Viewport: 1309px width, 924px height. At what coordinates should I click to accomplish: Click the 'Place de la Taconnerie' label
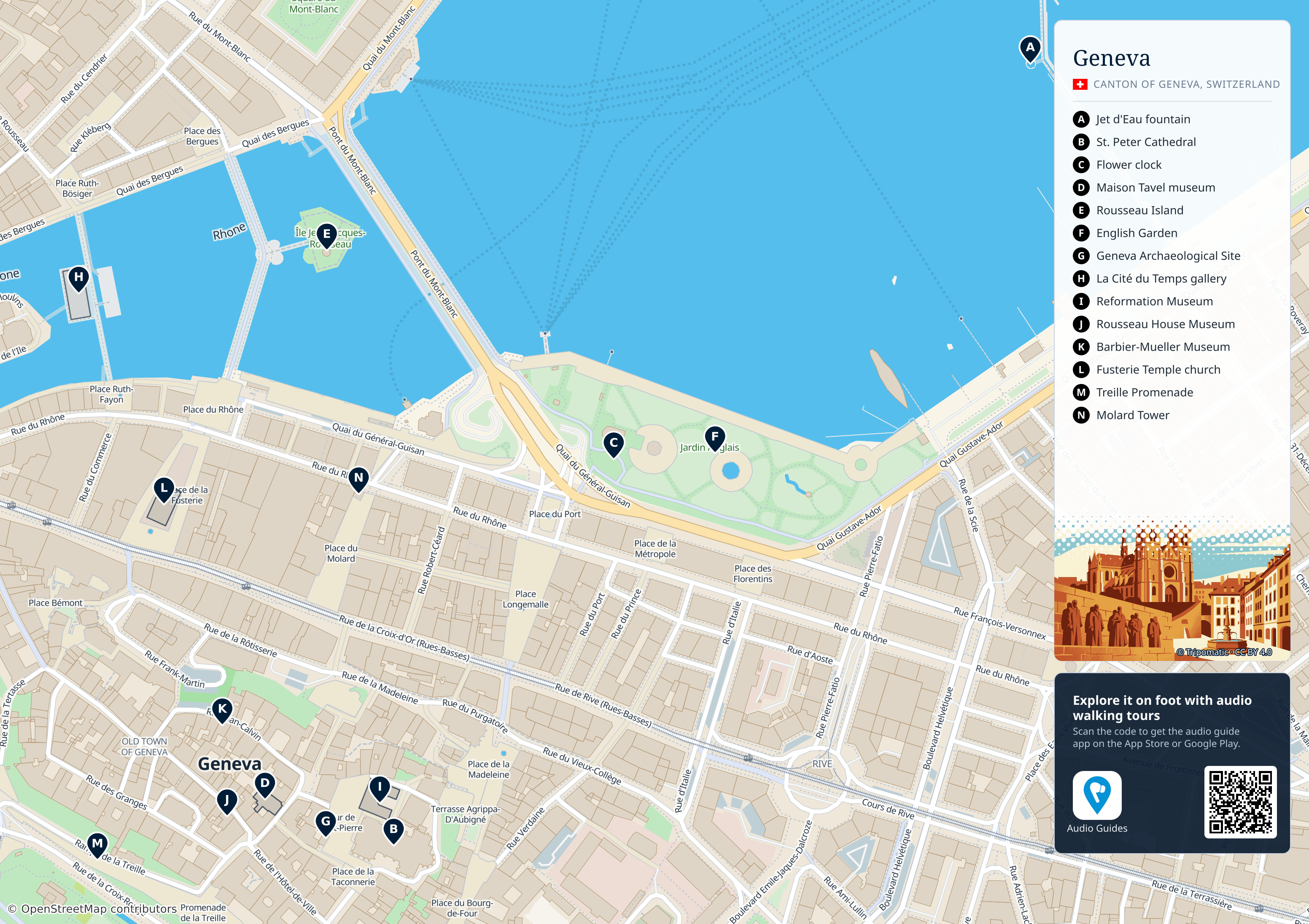(353, 877)
